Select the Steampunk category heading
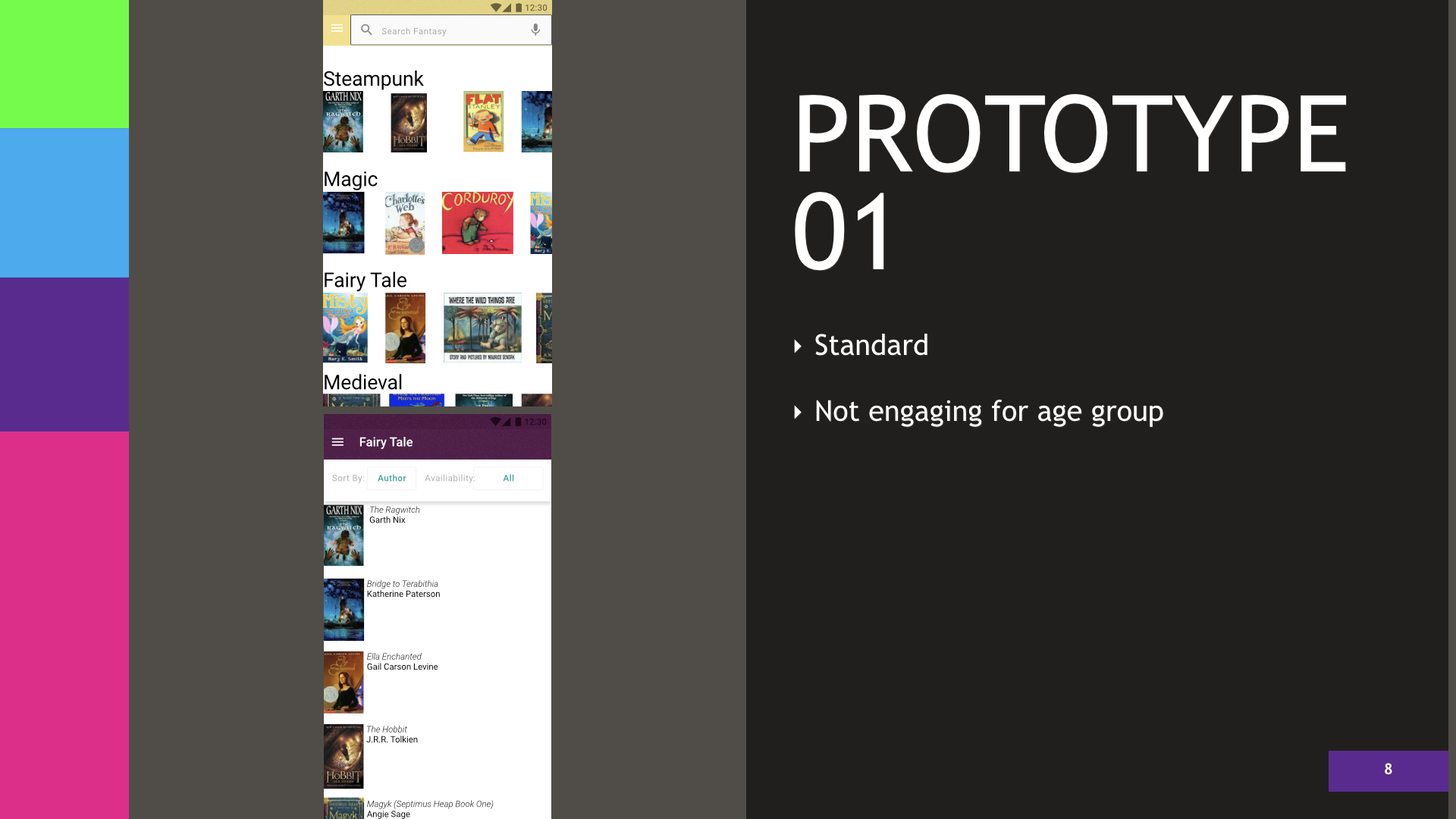Image resolution: width=1456 pixels, height=819 pixels. pos(373,79)
